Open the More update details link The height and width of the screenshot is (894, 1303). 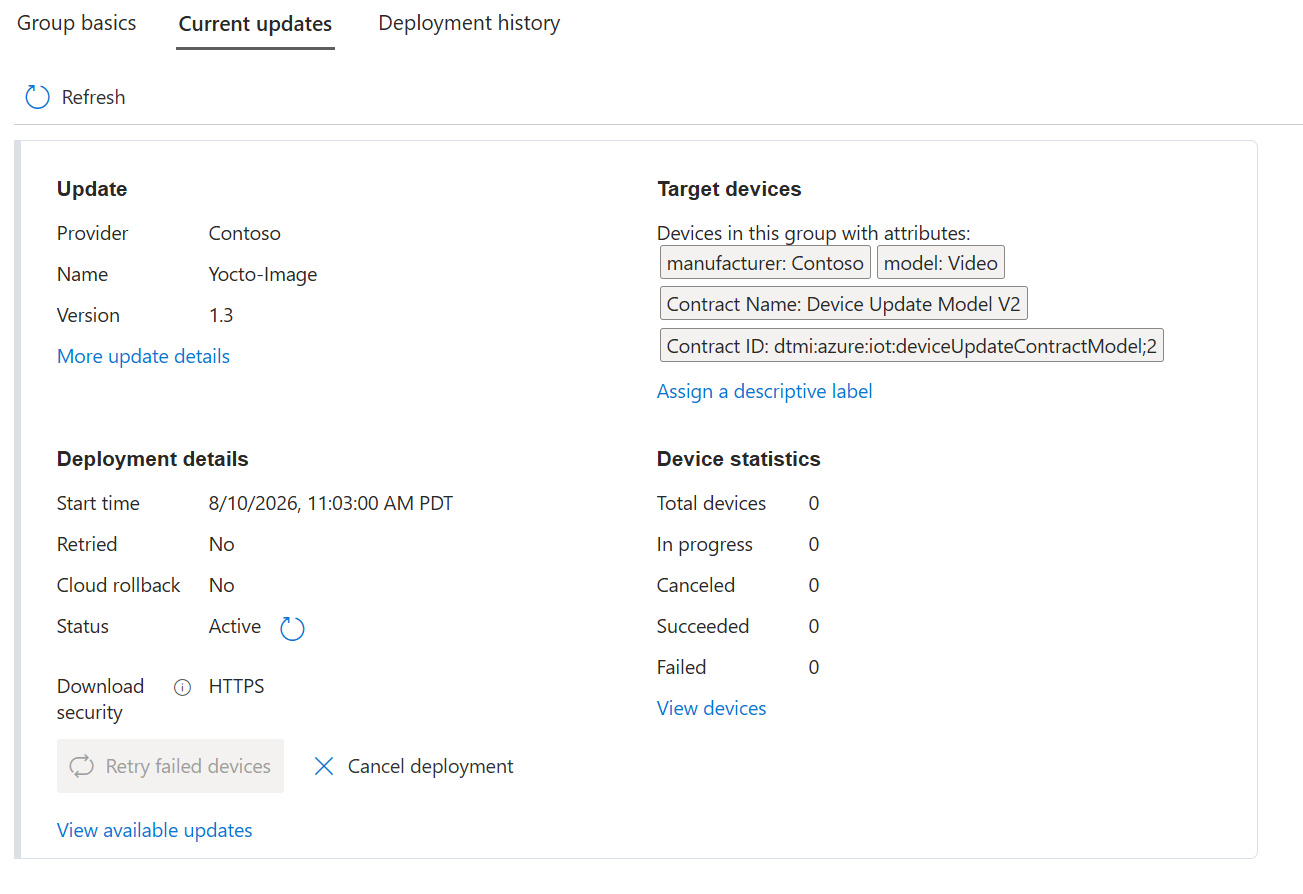click(x=143, y=356)
